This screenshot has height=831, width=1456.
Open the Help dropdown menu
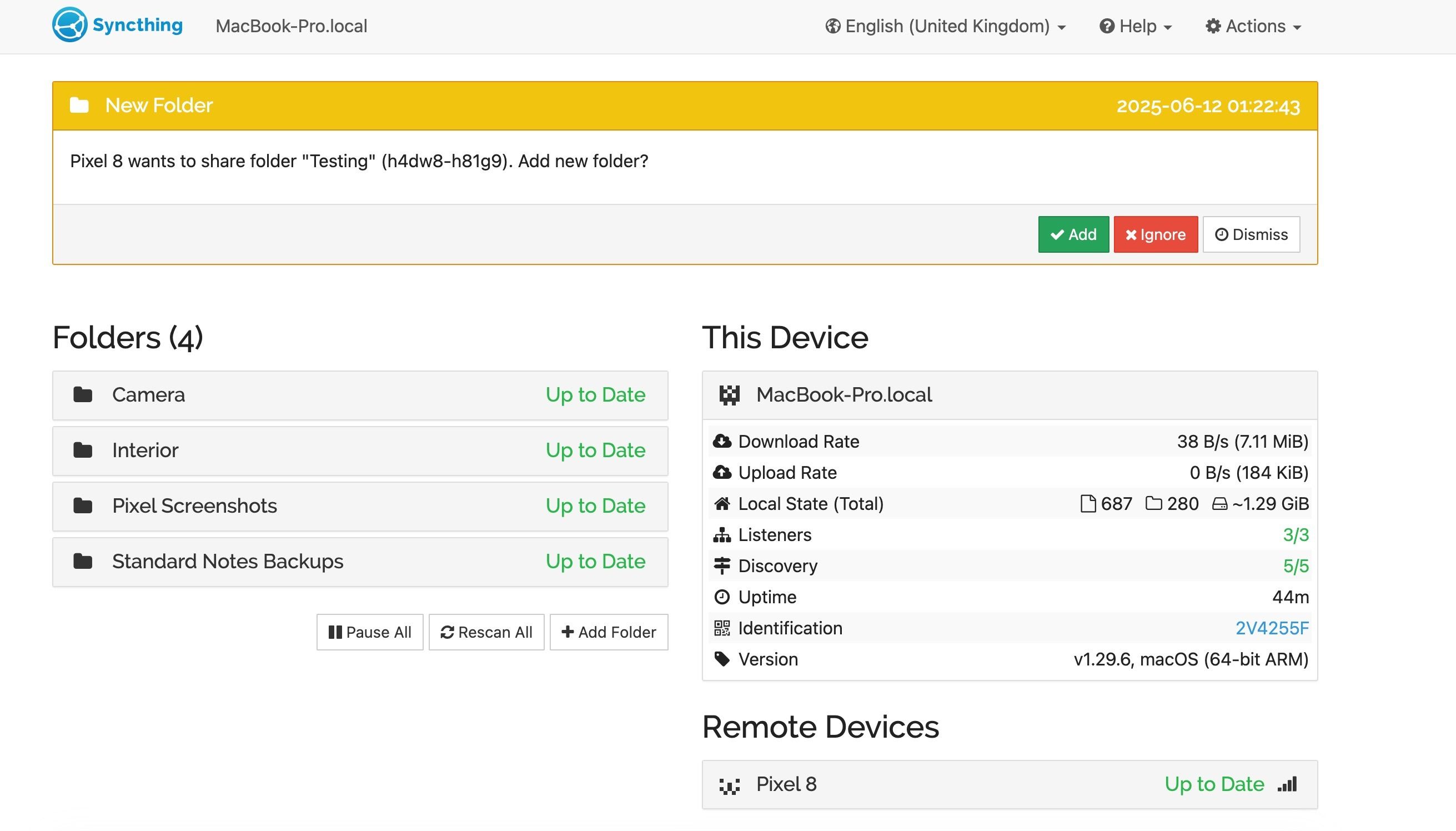pyautogui.click(x=1136, y=26)
